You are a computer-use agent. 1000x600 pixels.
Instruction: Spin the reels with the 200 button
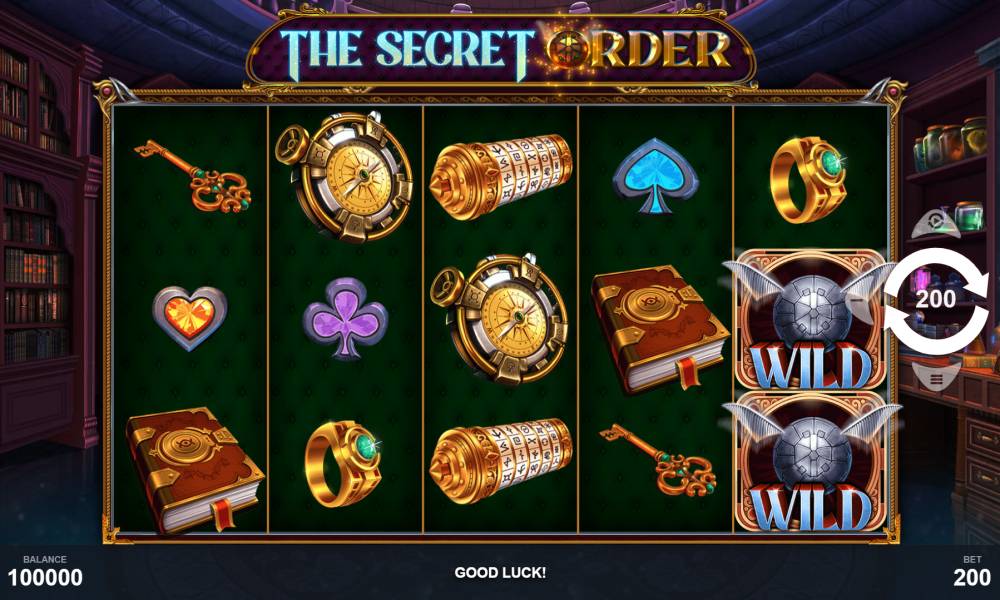[x=936, y=298]
